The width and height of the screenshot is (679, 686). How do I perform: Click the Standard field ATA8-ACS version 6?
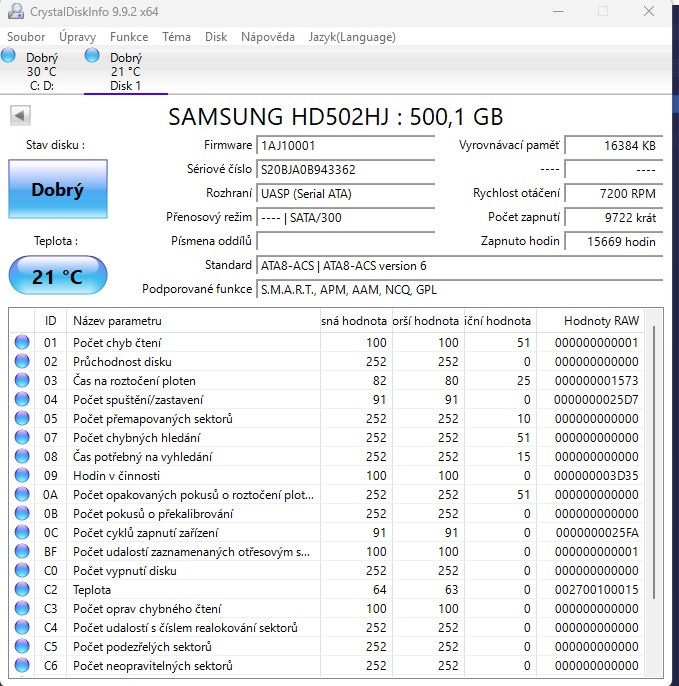point(460,266)
